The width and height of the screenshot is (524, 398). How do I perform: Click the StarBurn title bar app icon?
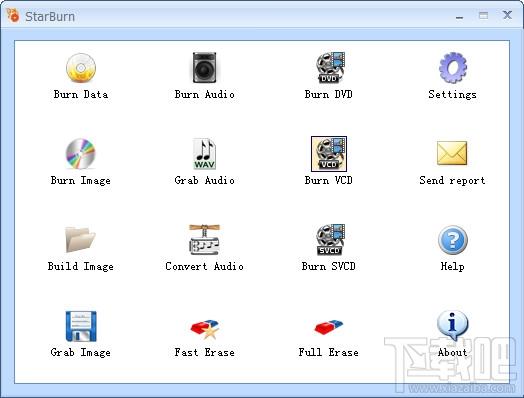pos(13,15)
